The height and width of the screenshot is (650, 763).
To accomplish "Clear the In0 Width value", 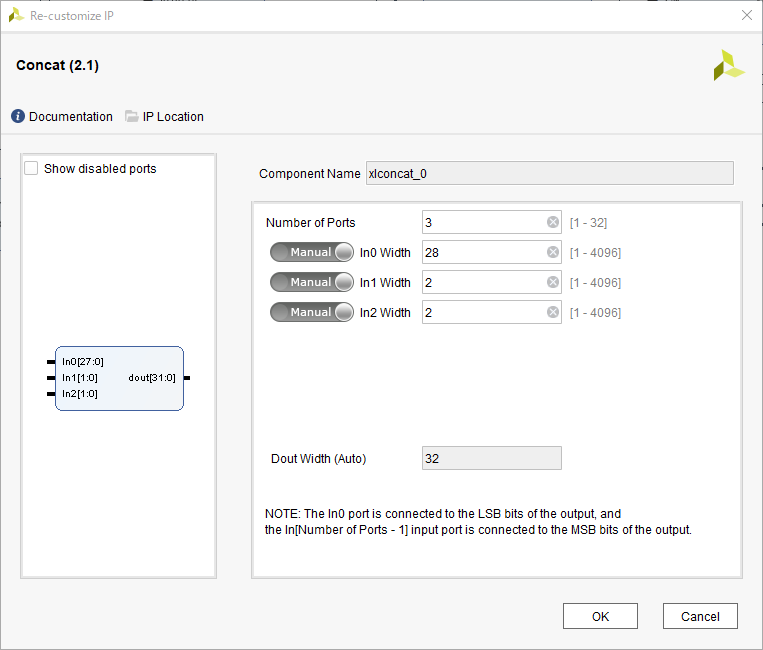I will (x=553, y=253).
